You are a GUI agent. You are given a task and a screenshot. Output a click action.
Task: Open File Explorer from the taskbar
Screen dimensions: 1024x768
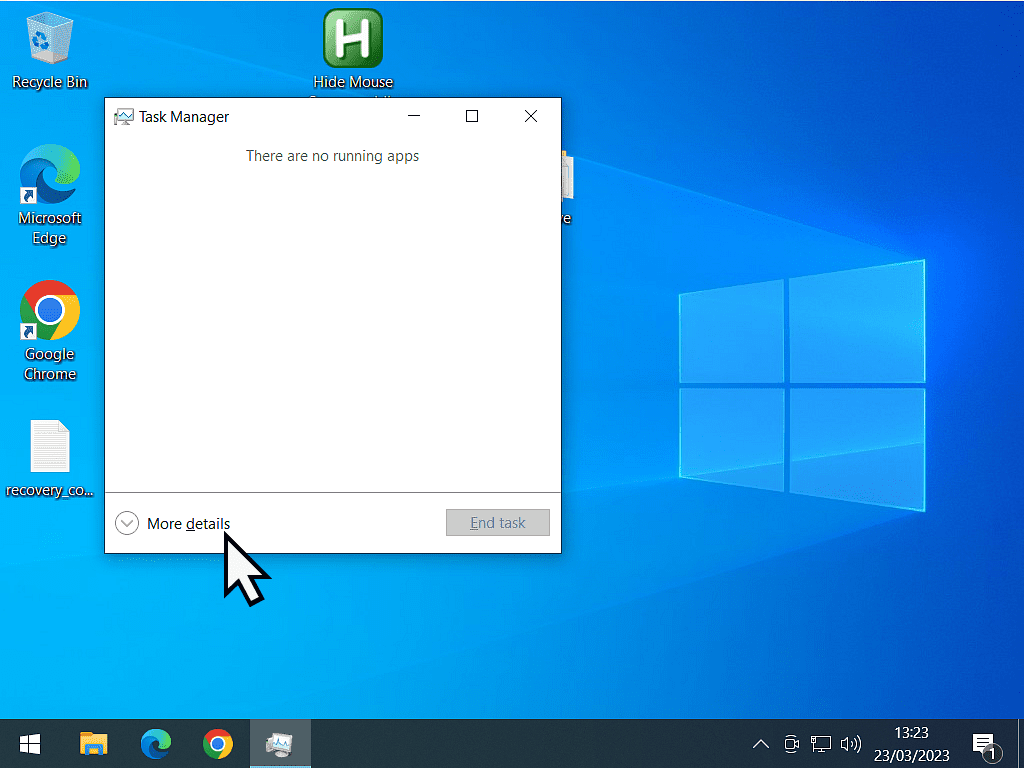point(93,744)
